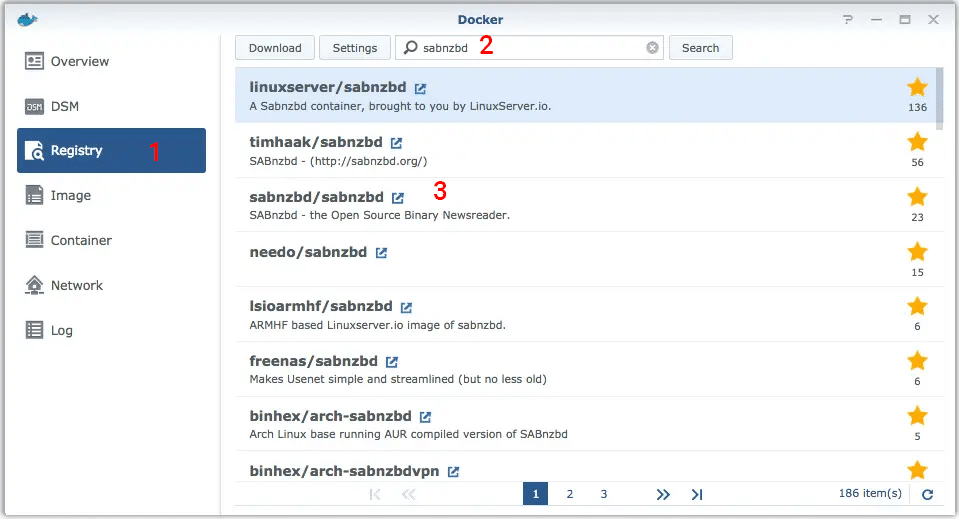Open help with question mark icon
This screenshot has width=959, height=519.
[x=847, y=20]
